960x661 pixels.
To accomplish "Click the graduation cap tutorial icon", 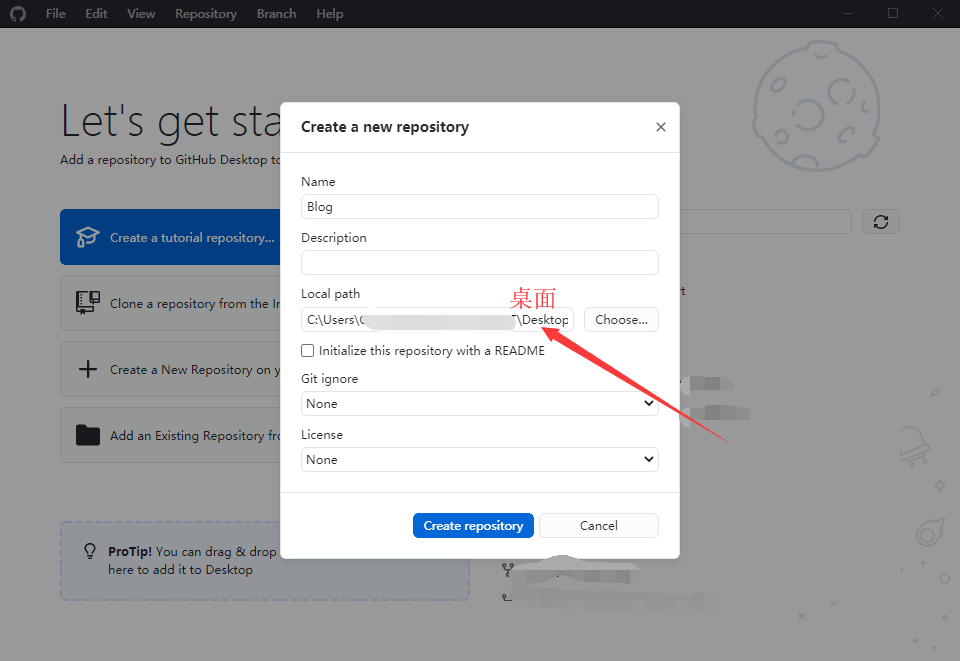I will coord(88,237).
